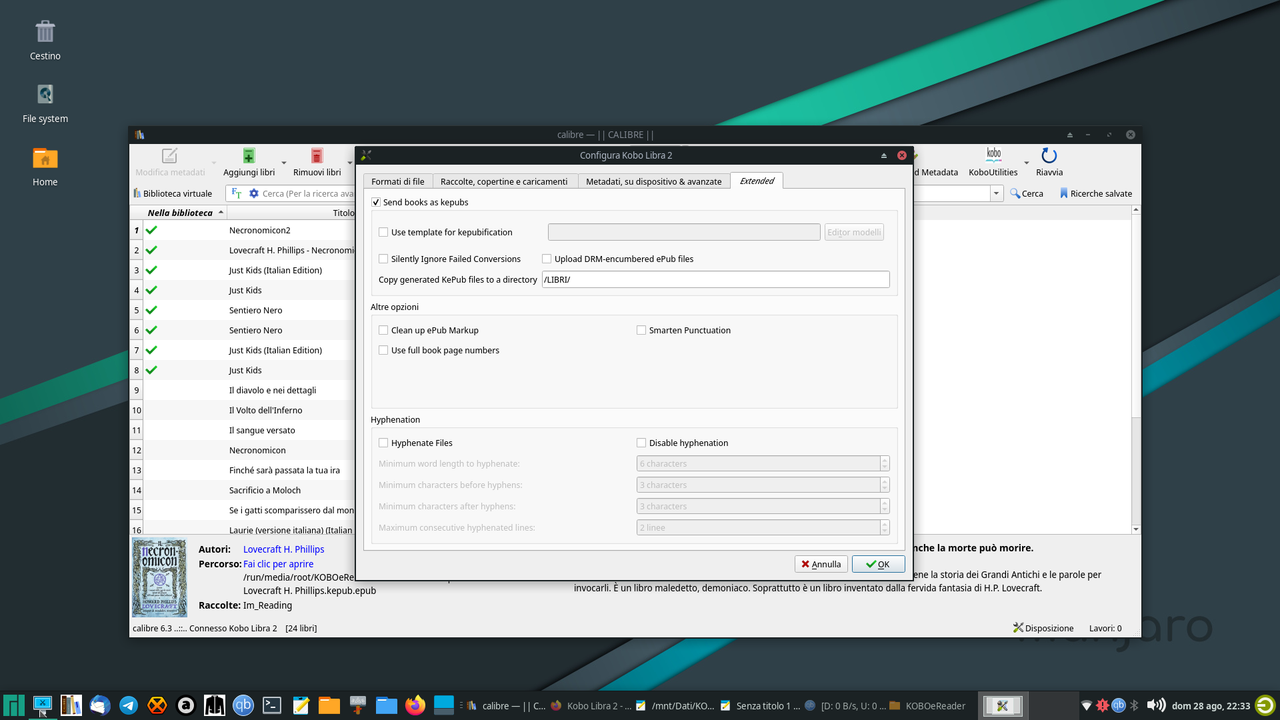Click Rimuovi libri icon in calibre toolbar
1280x720 pixels.
point(316,156)
